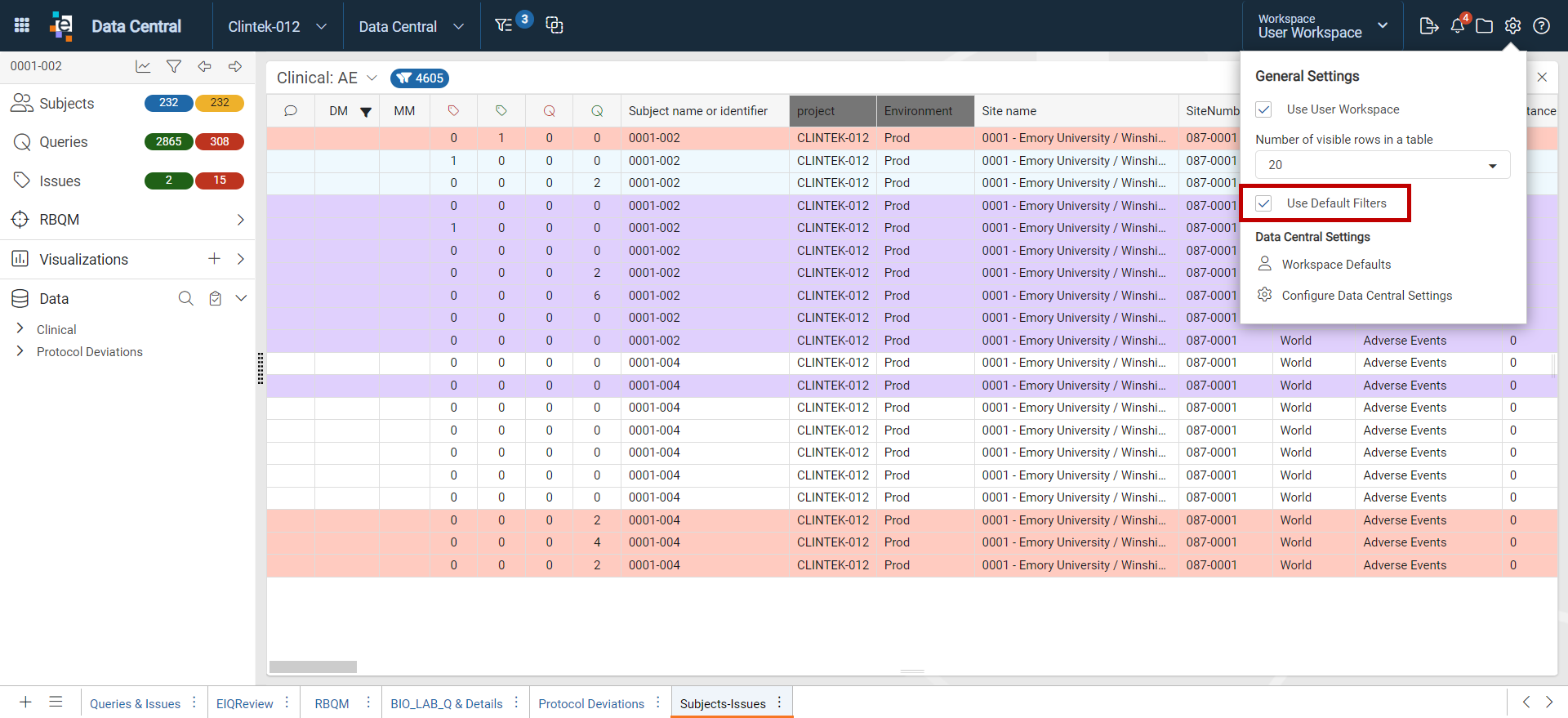Screen dimensions: 1568x718
Task: Expand the Clinical tree node
Action: coord(20,328)
